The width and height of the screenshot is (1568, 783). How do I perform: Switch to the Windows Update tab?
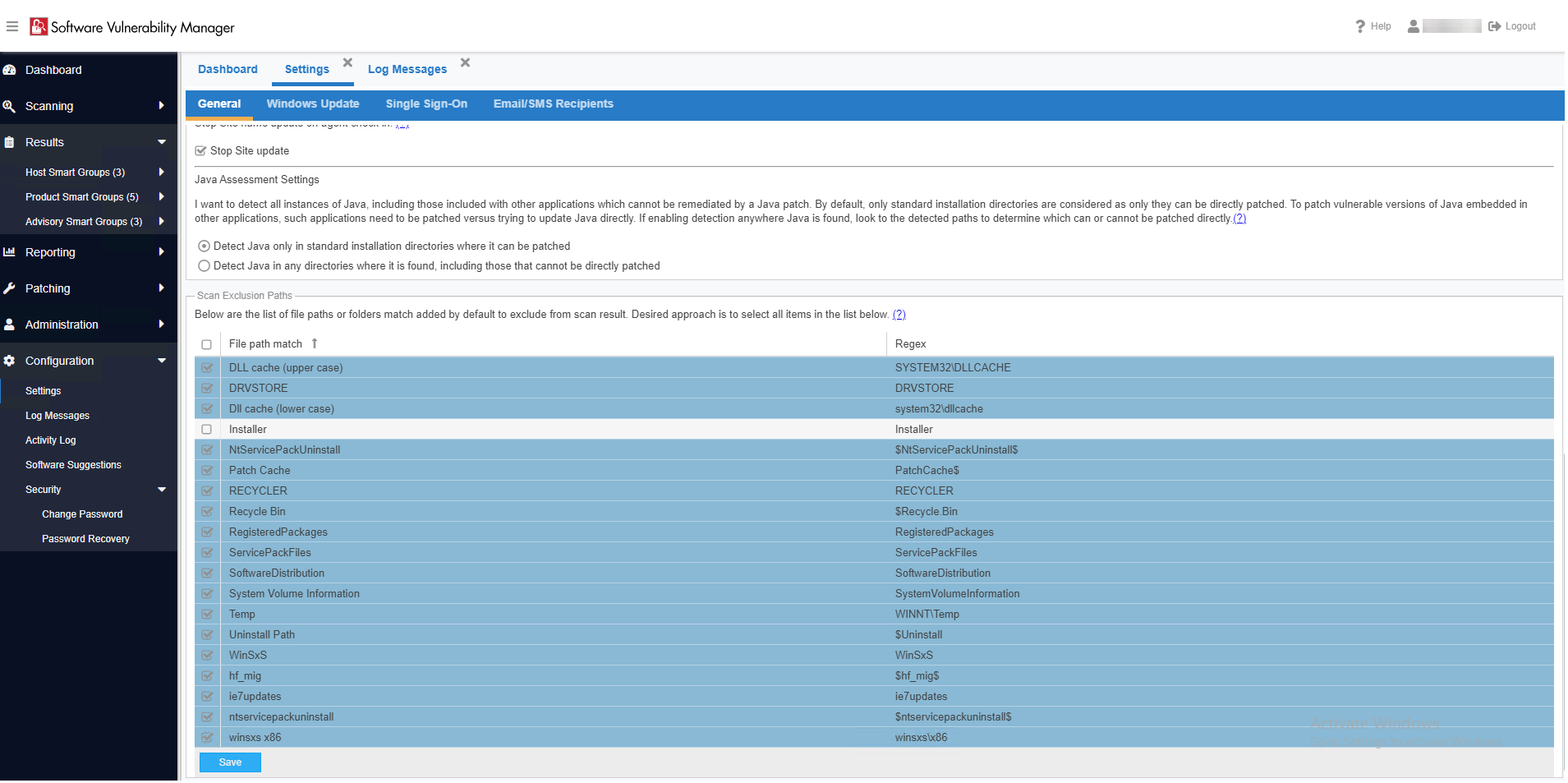pos(313,104)
